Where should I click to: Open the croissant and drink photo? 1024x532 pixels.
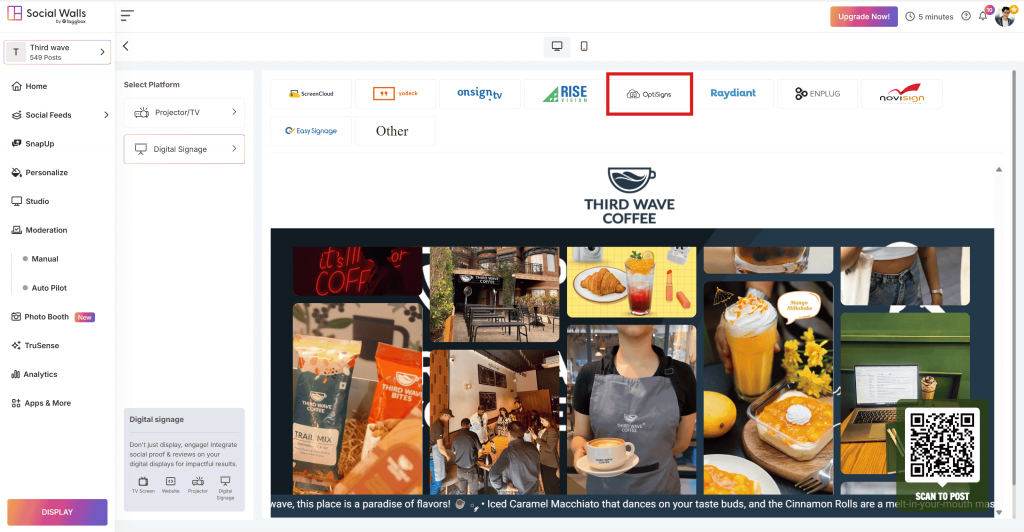pos(632,282)
